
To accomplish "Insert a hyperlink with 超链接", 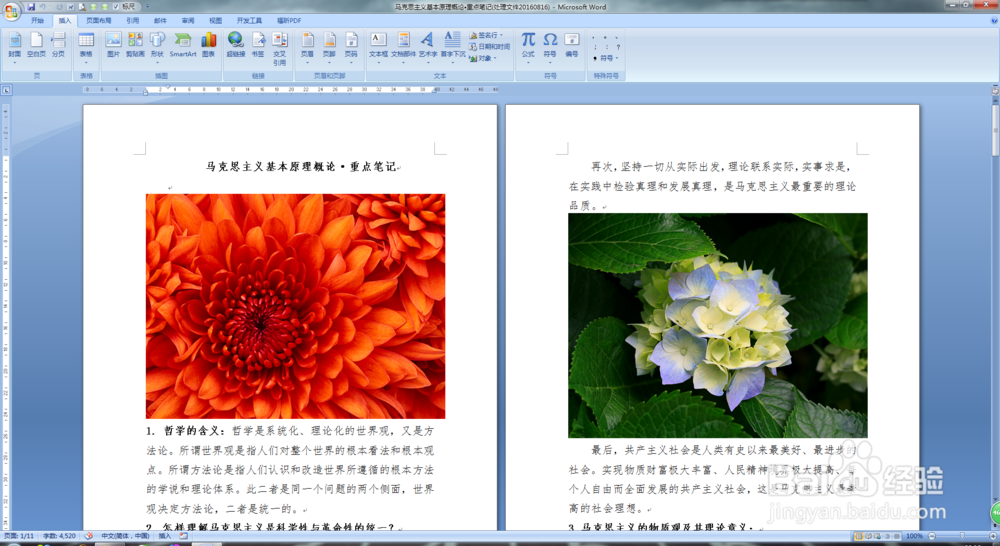I will (236, 45).
